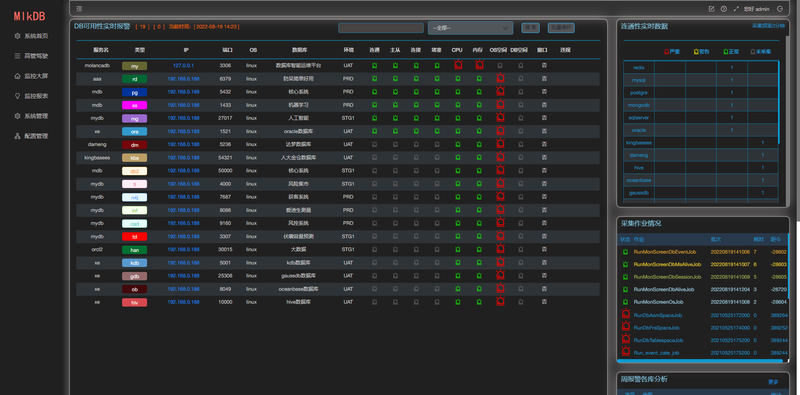Click the 未采集 grey legend icon
The height and width of the screenshot is (395, 800).
[753, 52]
